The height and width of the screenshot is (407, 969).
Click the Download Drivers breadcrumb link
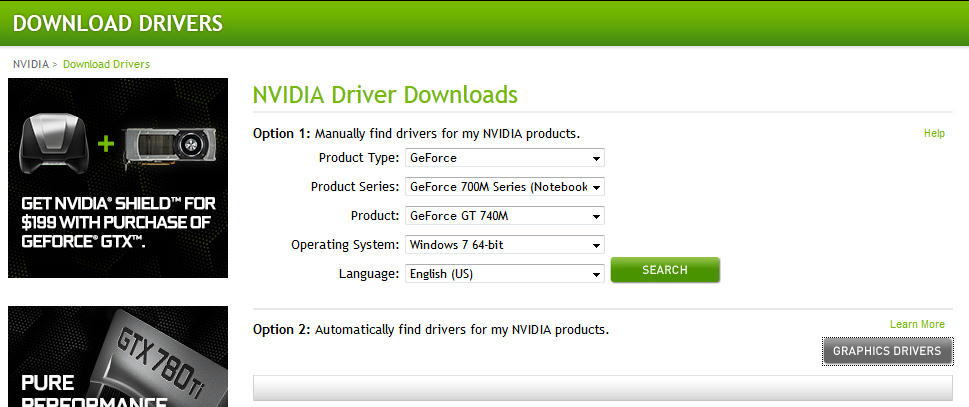106,64
